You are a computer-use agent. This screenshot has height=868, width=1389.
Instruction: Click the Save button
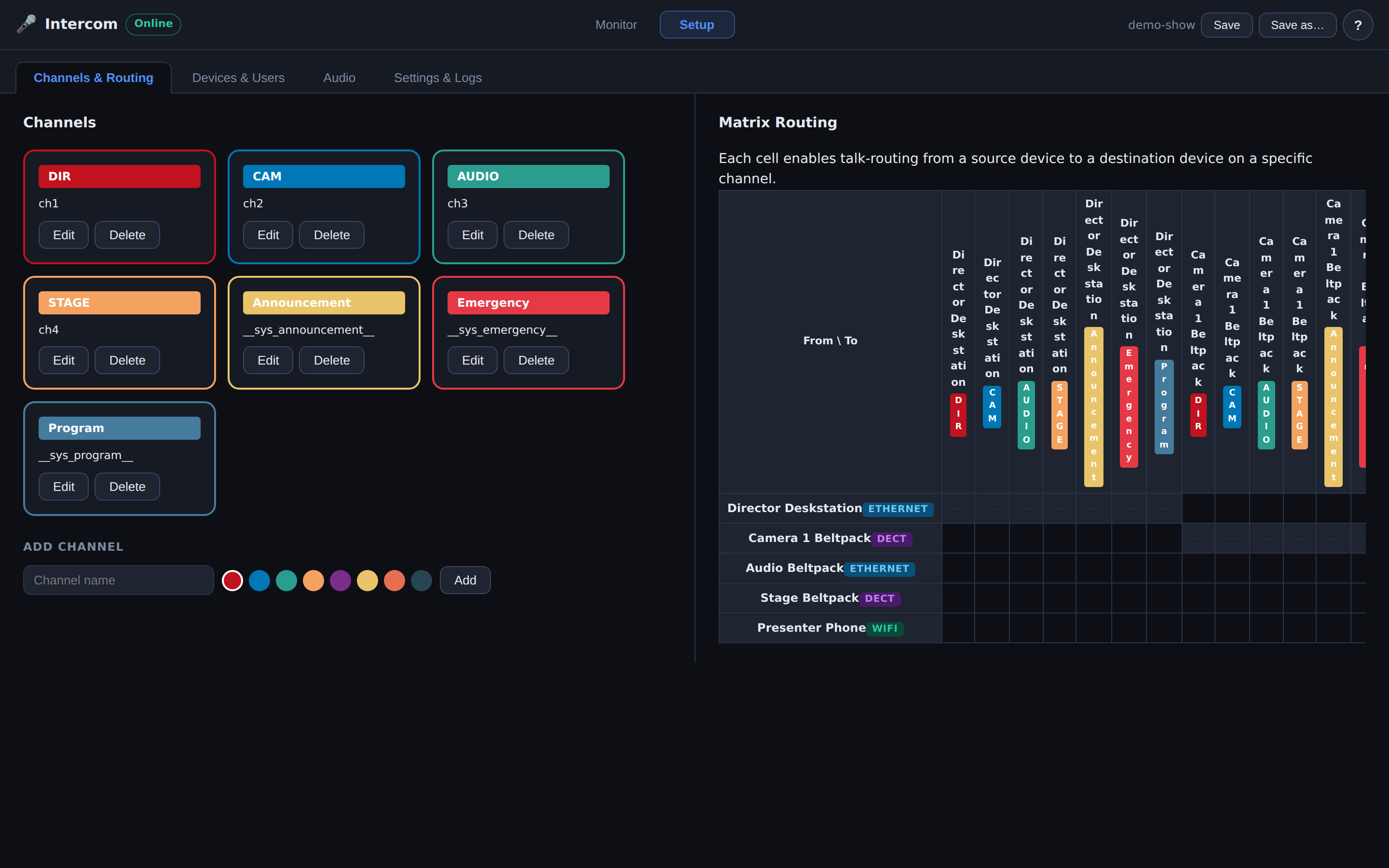click(x=1226, y=25)
